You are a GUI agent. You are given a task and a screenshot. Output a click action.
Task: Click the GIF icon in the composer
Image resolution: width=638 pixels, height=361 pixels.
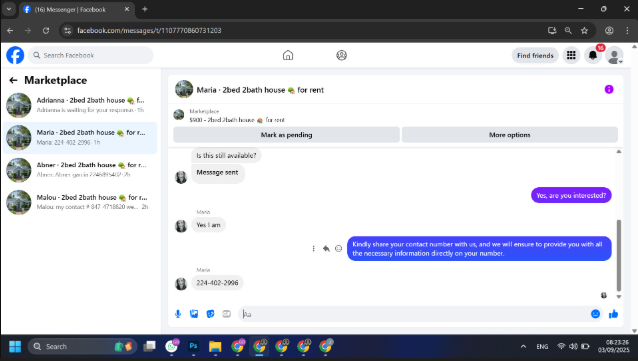click(x=227, y=314)
